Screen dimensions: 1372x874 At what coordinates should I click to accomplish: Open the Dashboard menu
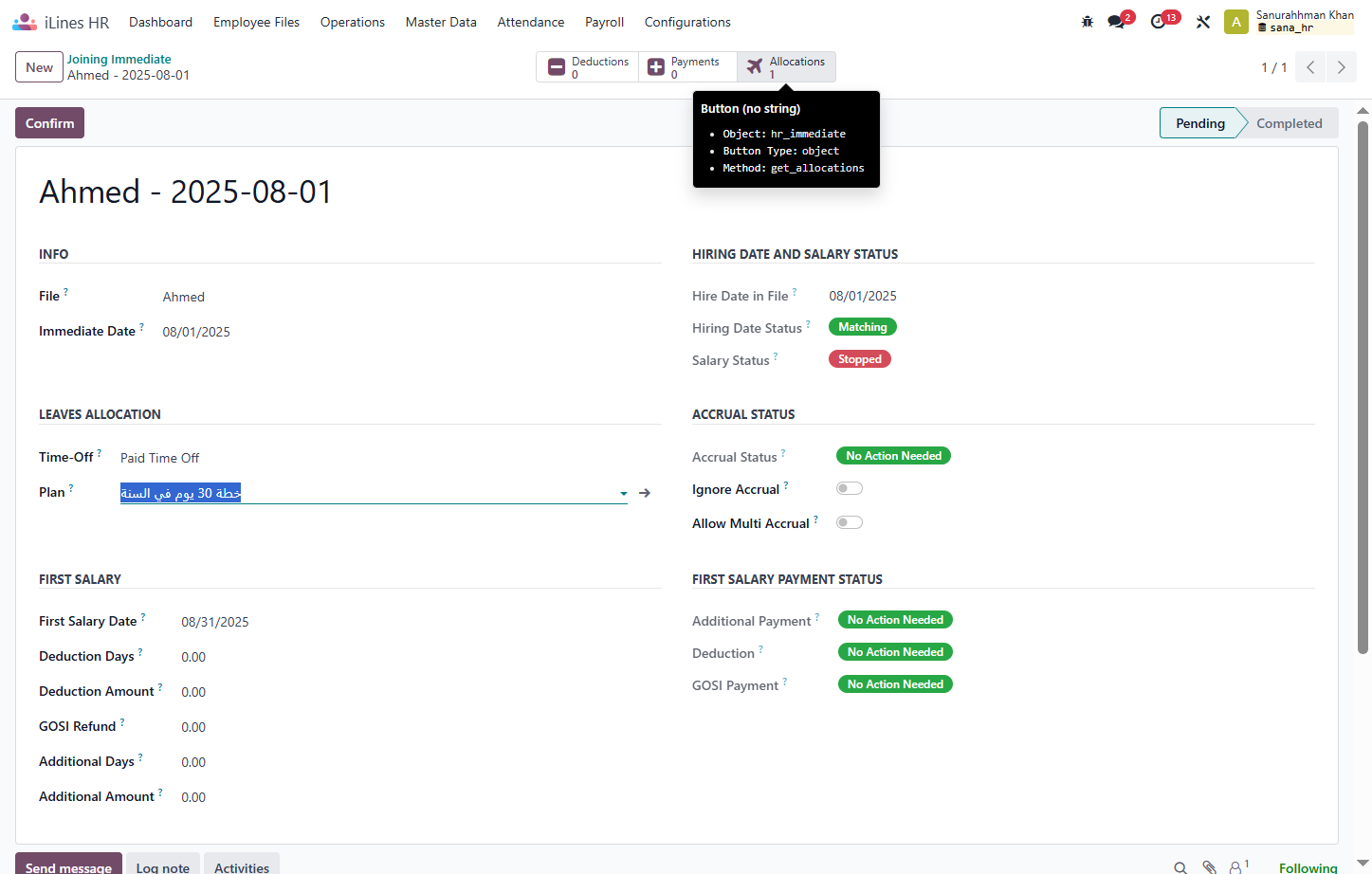[x=161, y=22]
